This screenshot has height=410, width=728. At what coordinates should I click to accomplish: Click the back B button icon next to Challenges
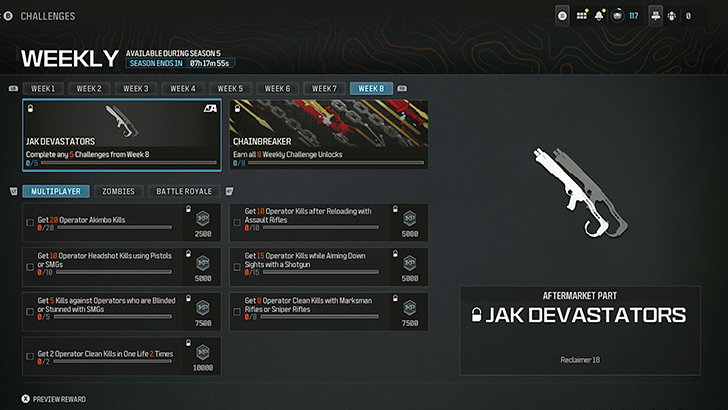[8, 16]
